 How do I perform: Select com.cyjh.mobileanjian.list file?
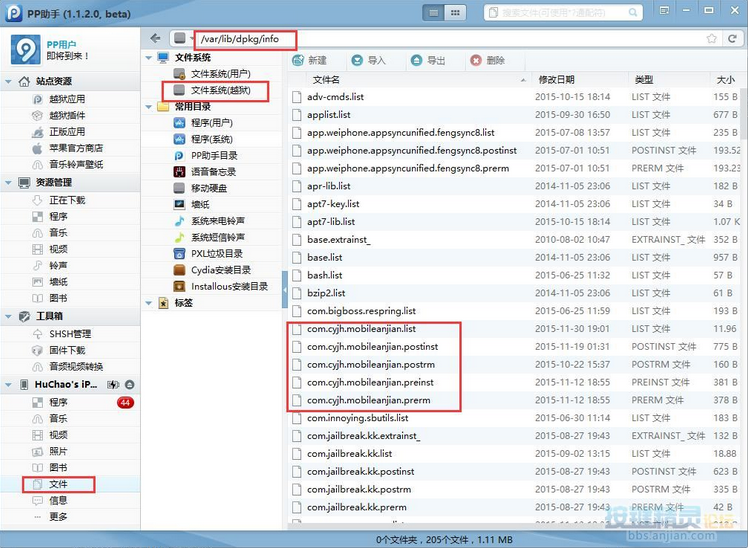point(361,328)
